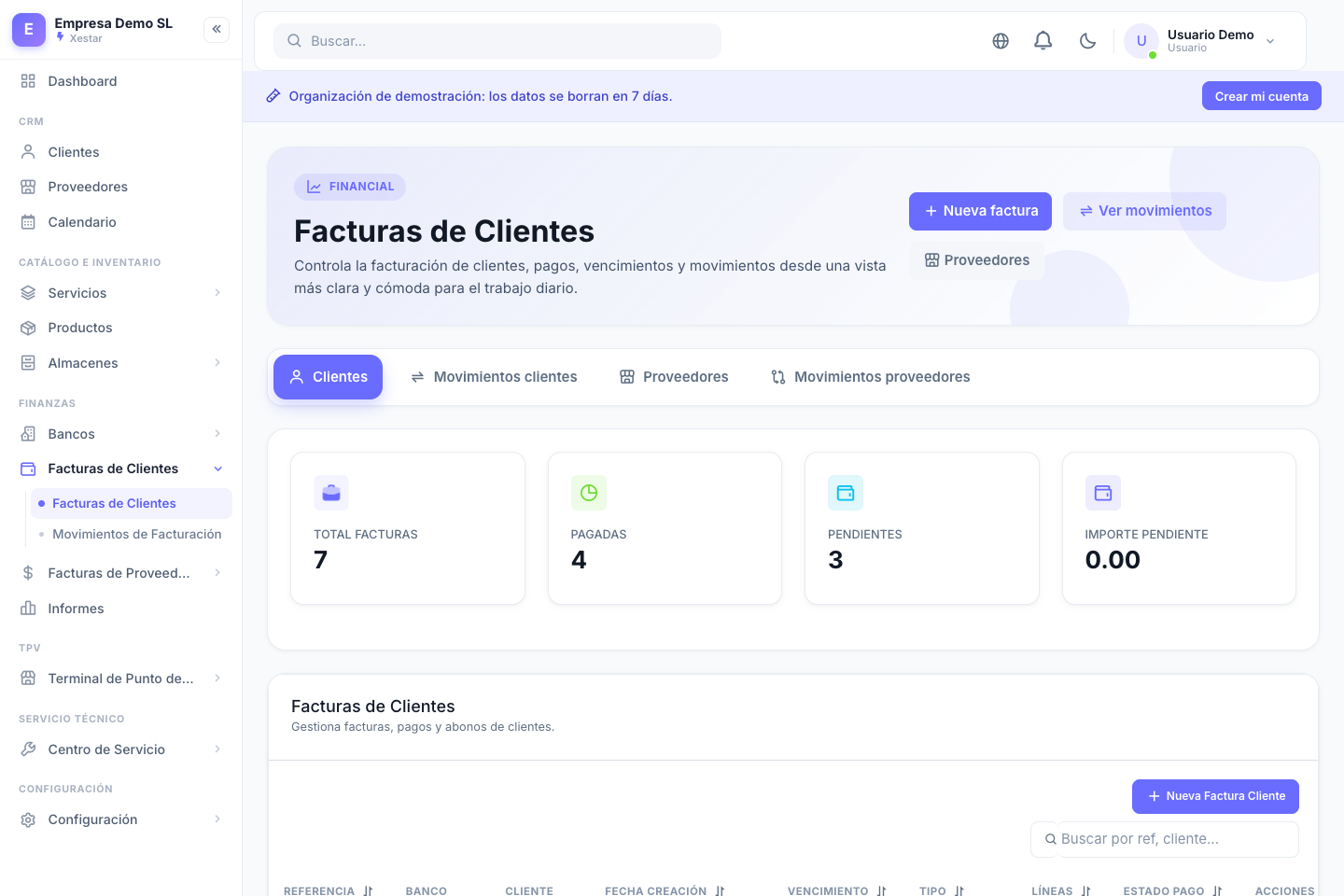Click the FINANCIAL badge
The height and width of the screenshot is (896, 1344).
[x=350, y=187]
